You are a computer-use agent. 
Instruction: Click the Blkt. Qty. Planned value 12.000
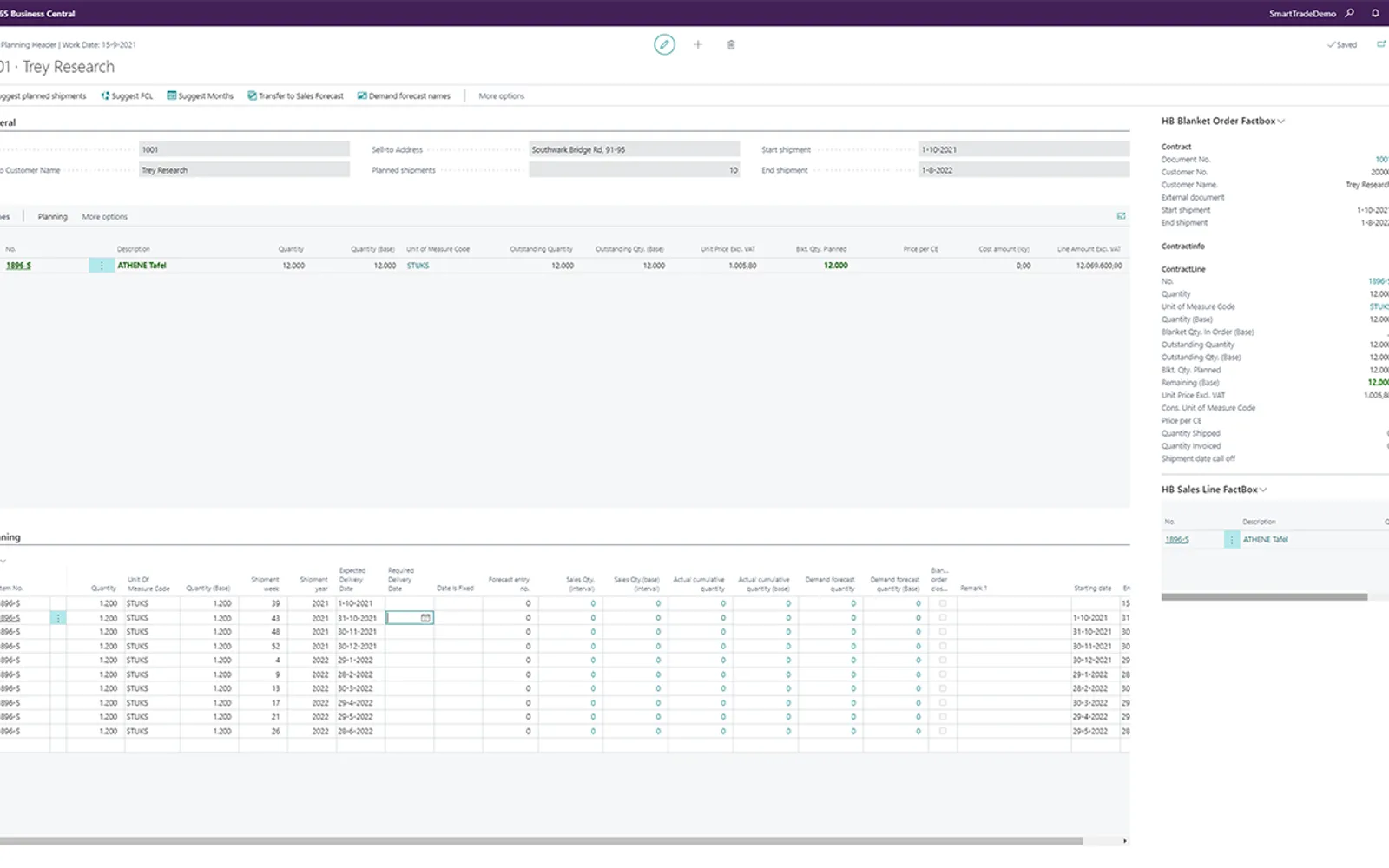pyautogui.click(x=835, y=266)
